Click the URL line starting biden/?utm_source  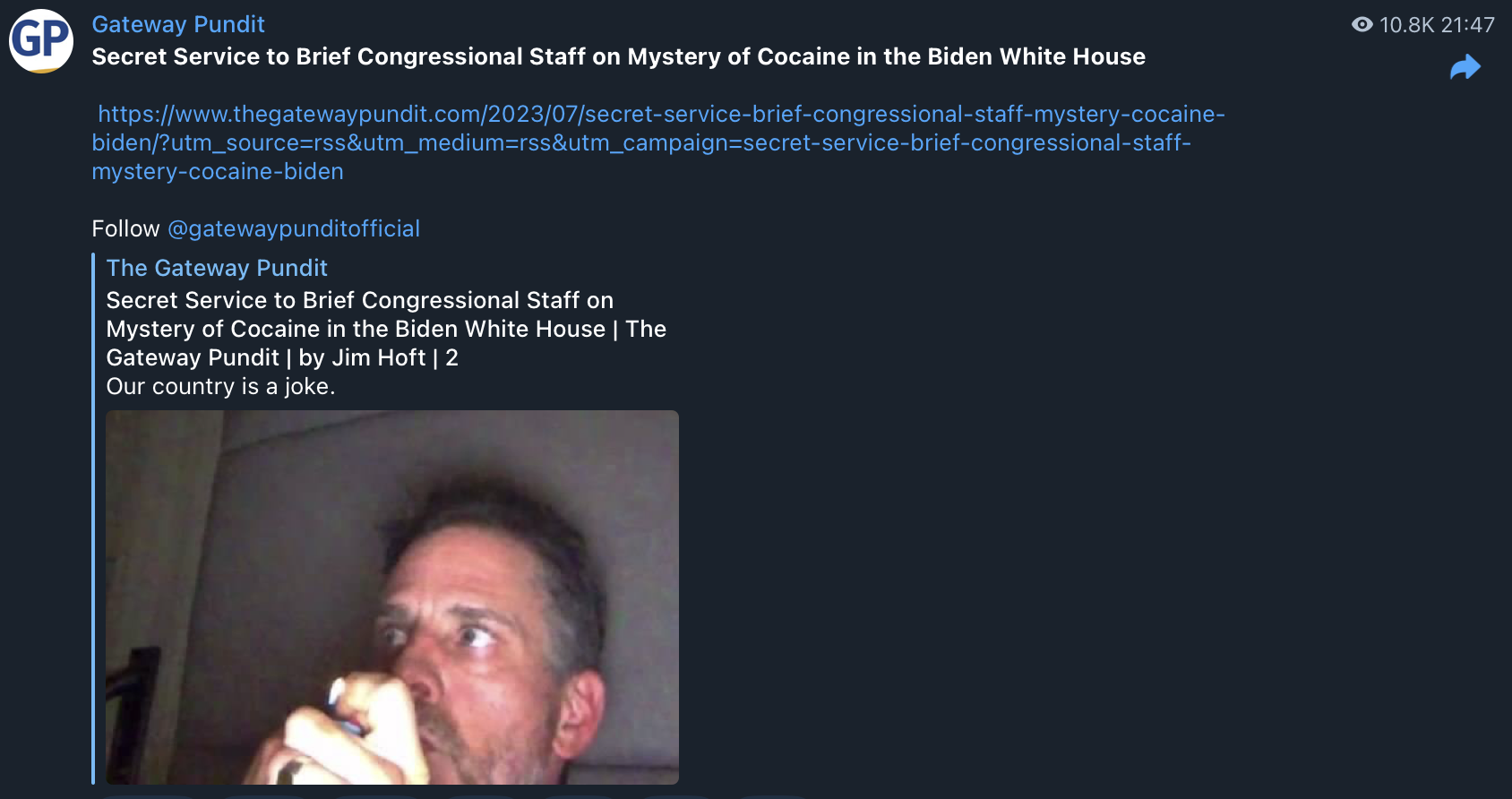(x=641, y=142)
